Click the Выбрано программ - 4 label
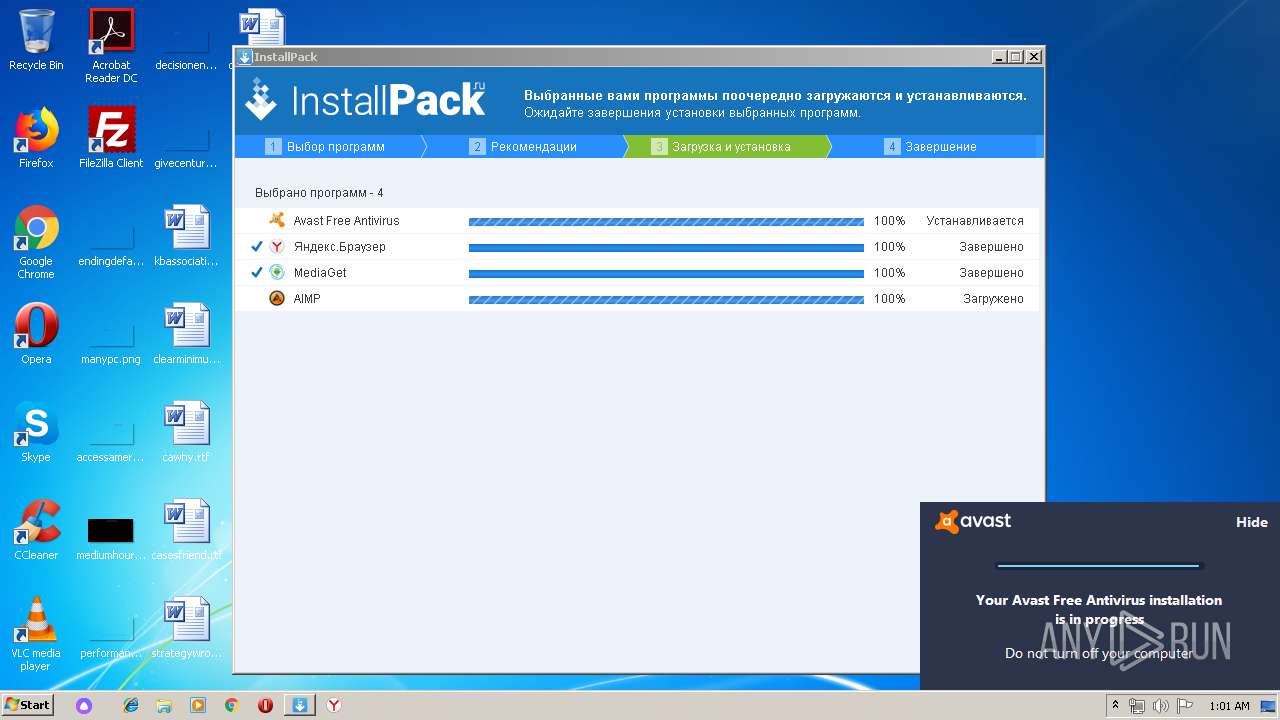 pyautogui.click(x=319, y=193)
